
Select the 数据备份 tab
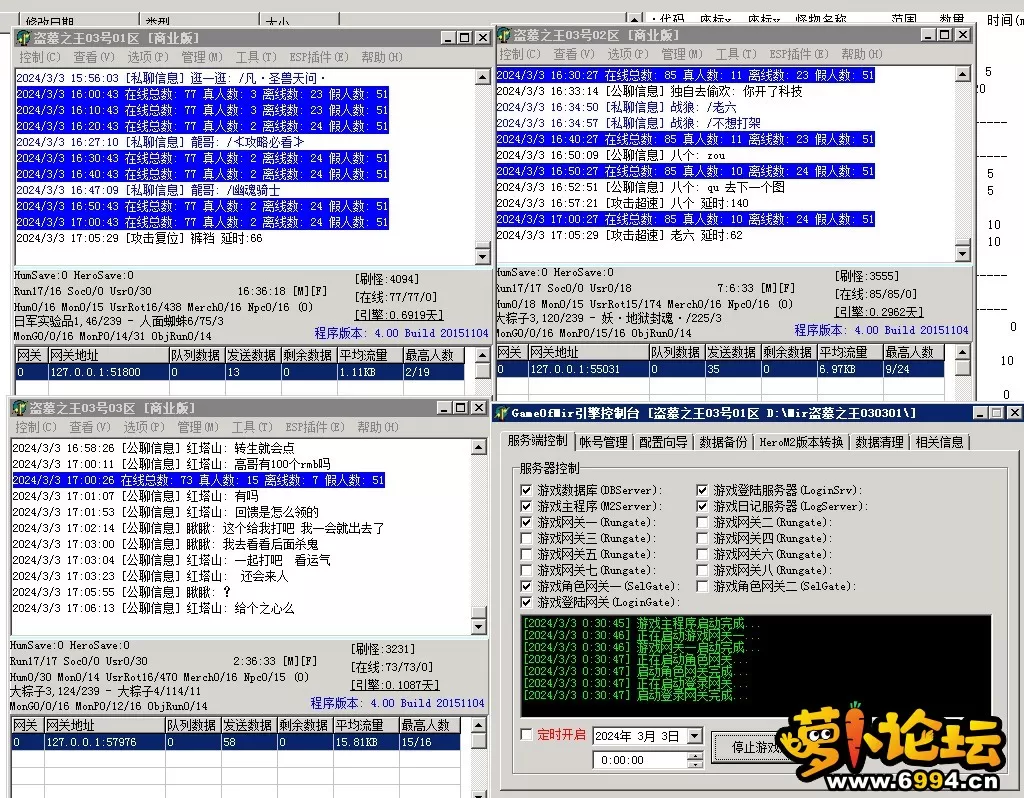[723, 442]
